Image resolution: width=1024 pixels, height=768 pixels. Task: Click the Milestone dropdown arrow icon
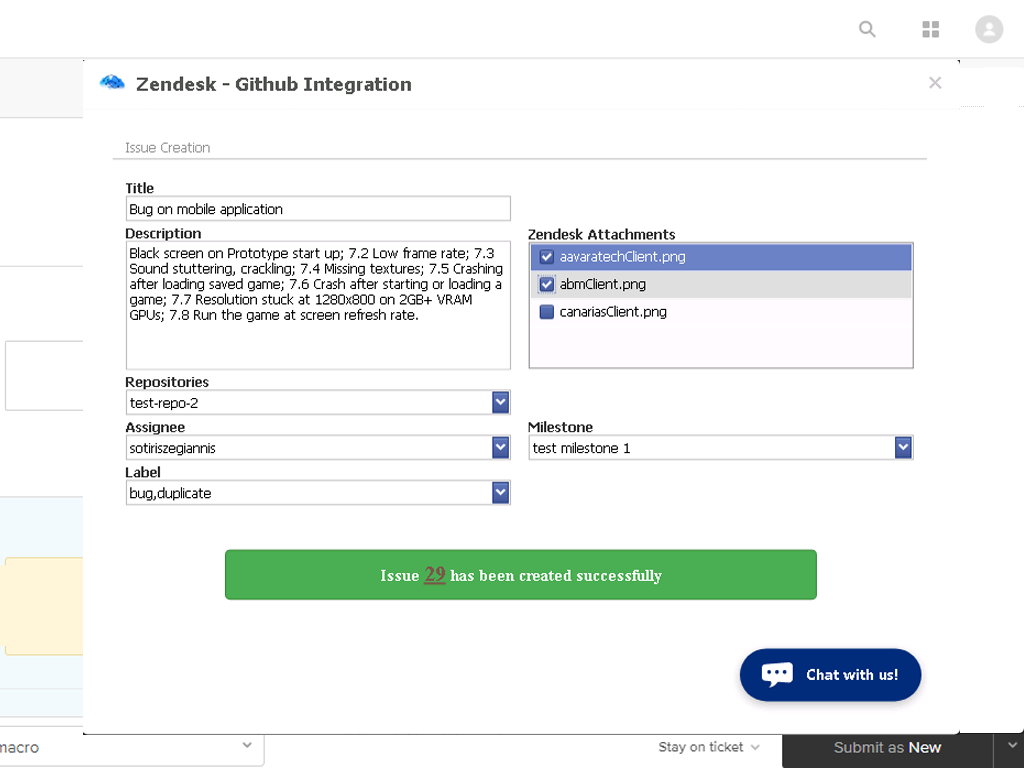coord(903,447)
